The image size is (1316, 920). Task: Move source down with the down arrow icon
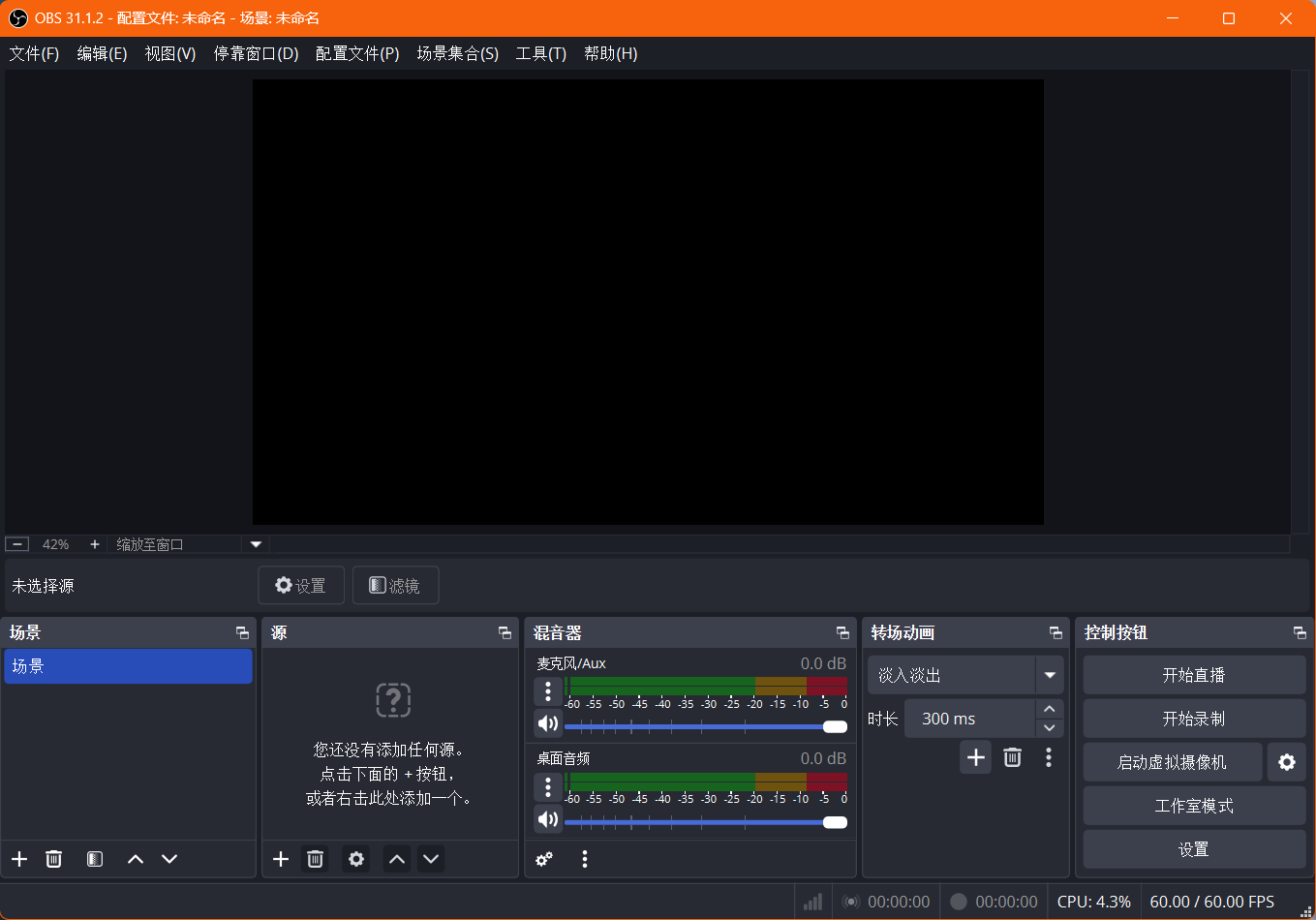pos(430,858)
